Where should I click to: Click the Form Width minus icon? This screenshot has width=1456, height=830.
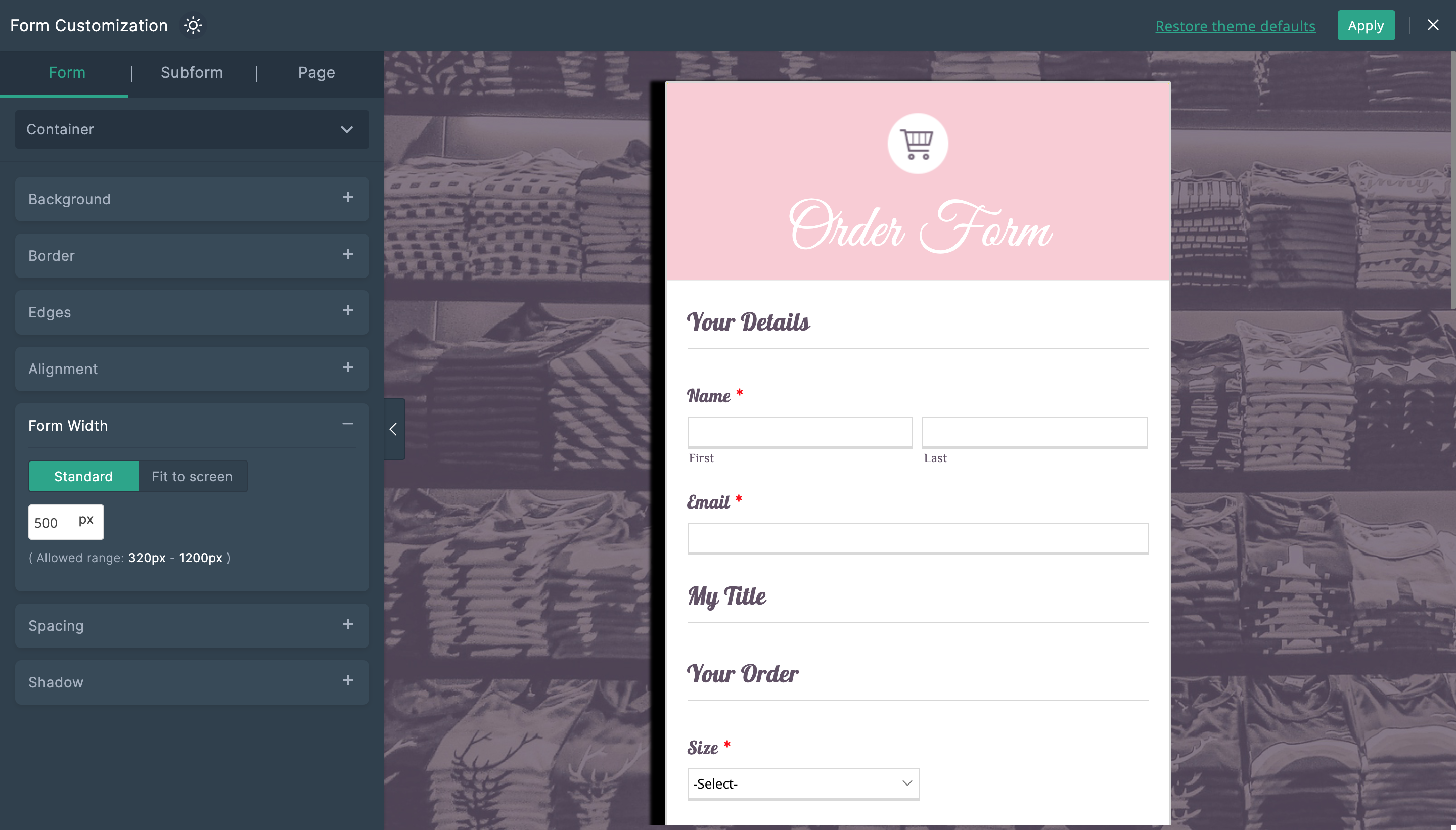click(349, 425)
